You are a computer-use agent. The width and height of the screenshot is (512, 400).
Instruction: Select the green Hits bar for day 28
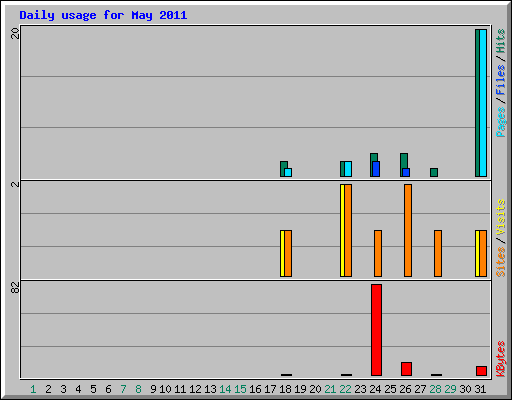434,172
